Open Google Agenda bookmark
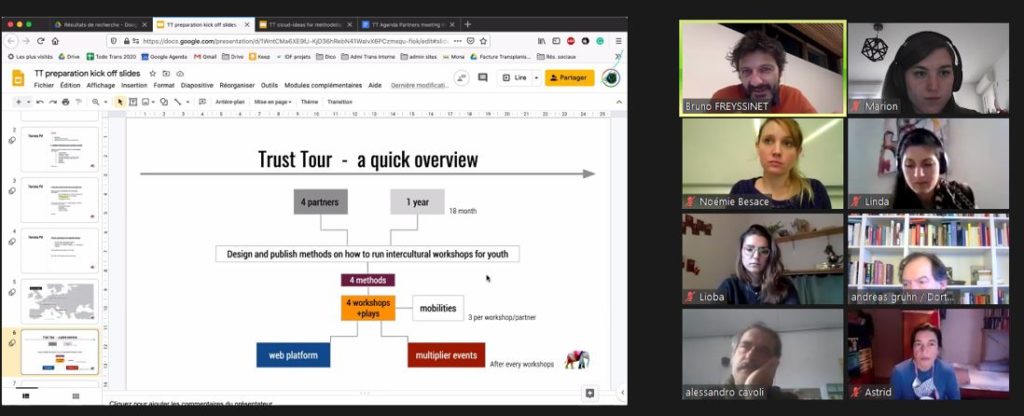 tap(165, 57)
